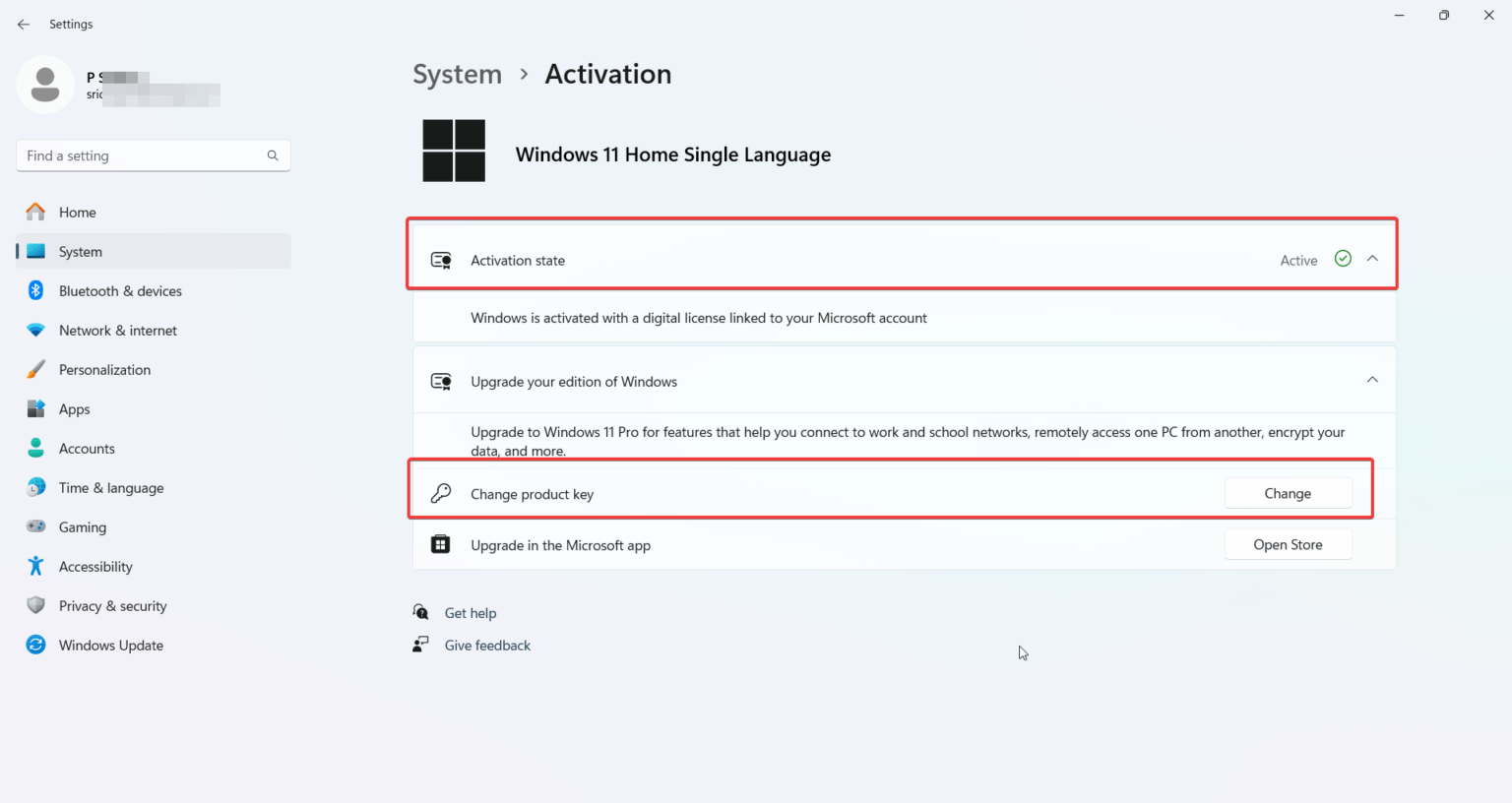Click the Activation state license icon

coord(440,260)
